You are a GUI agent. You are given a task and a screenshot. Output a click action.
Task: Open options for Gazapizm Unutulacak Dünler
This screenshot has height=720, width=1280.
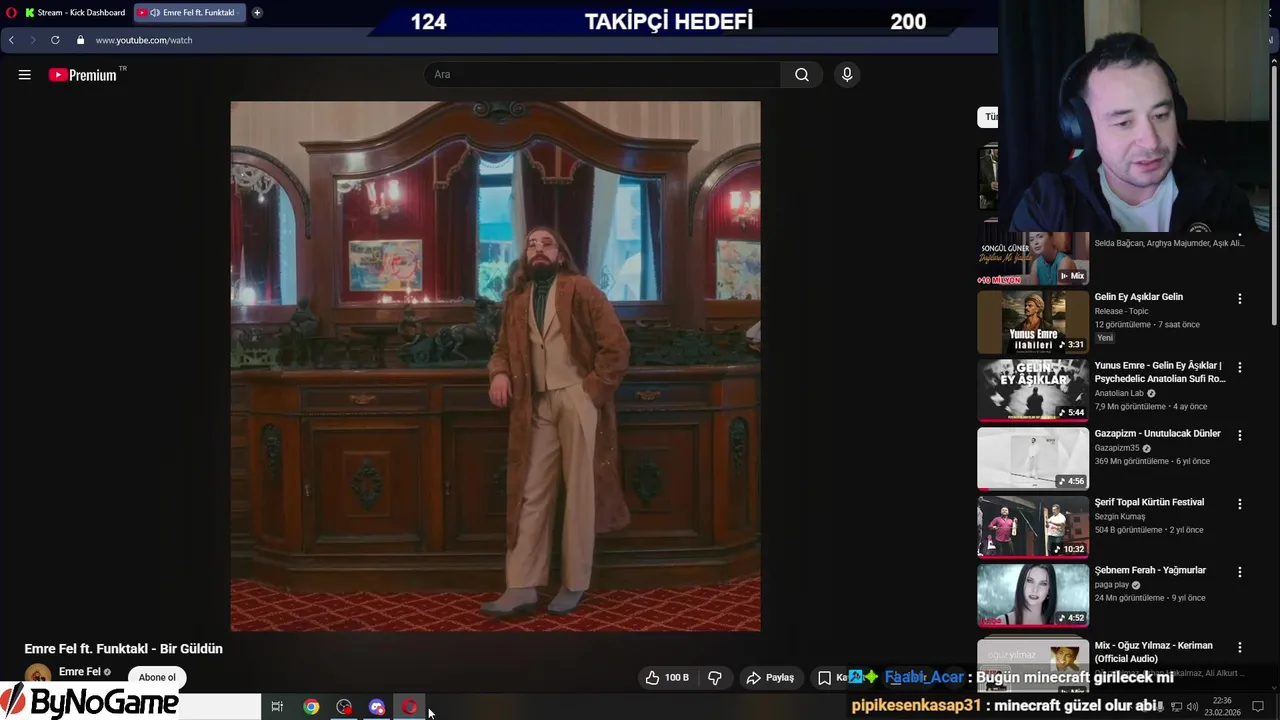pos(1240,436)
